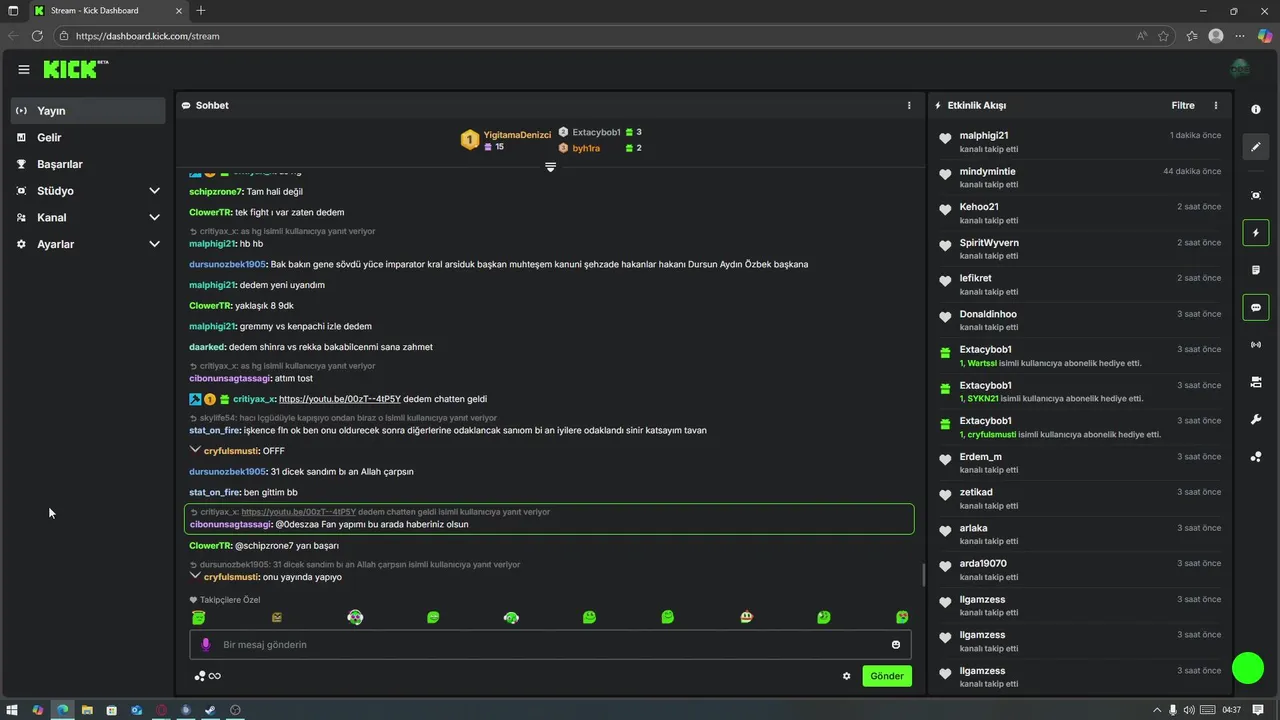This screenshot has height=720, width=1280.
Task: Open the Windows Start menu
Action: point(13,710)
